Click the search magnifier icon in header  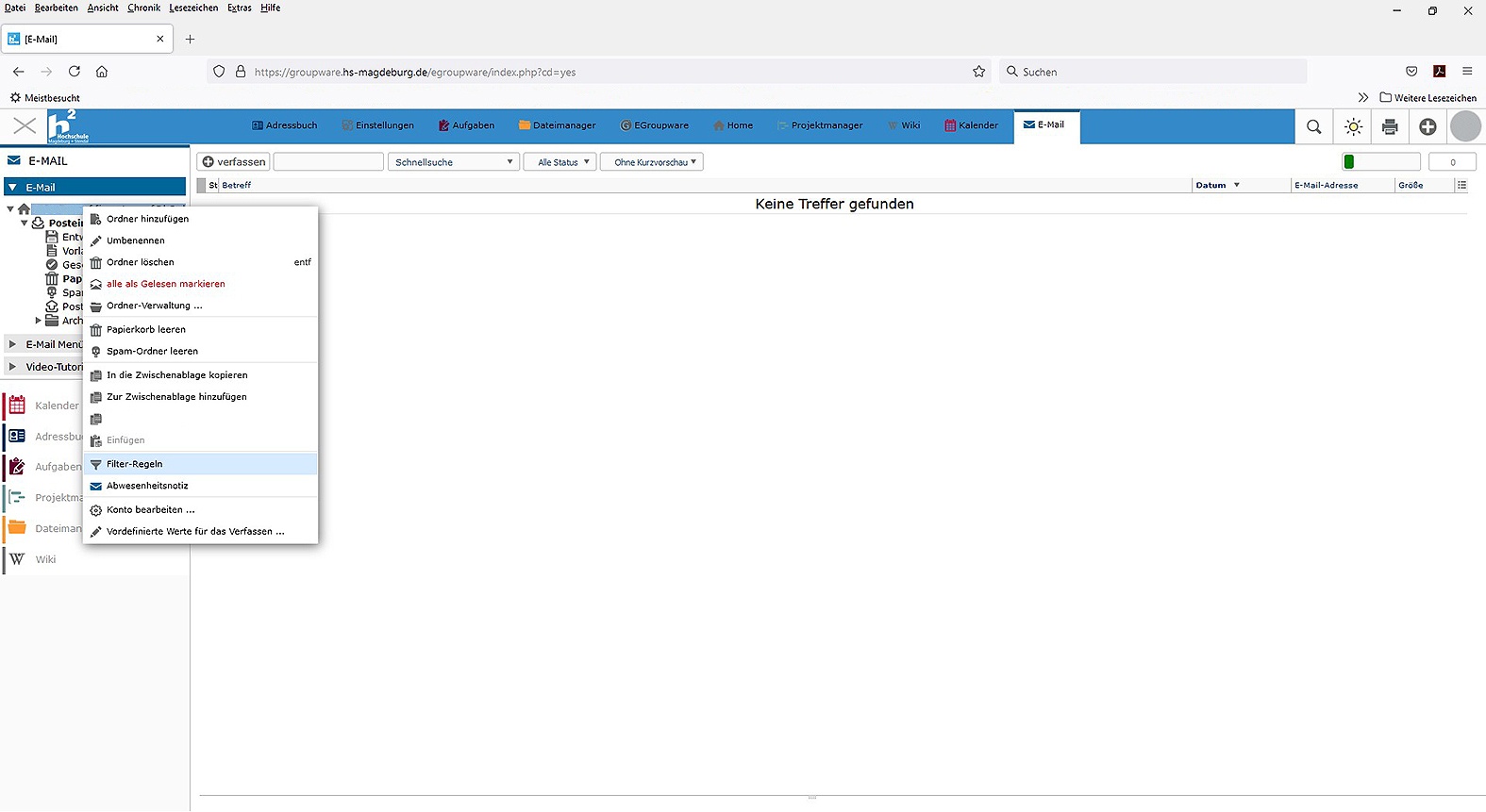pyautogui.click(x=1313, y=126)
